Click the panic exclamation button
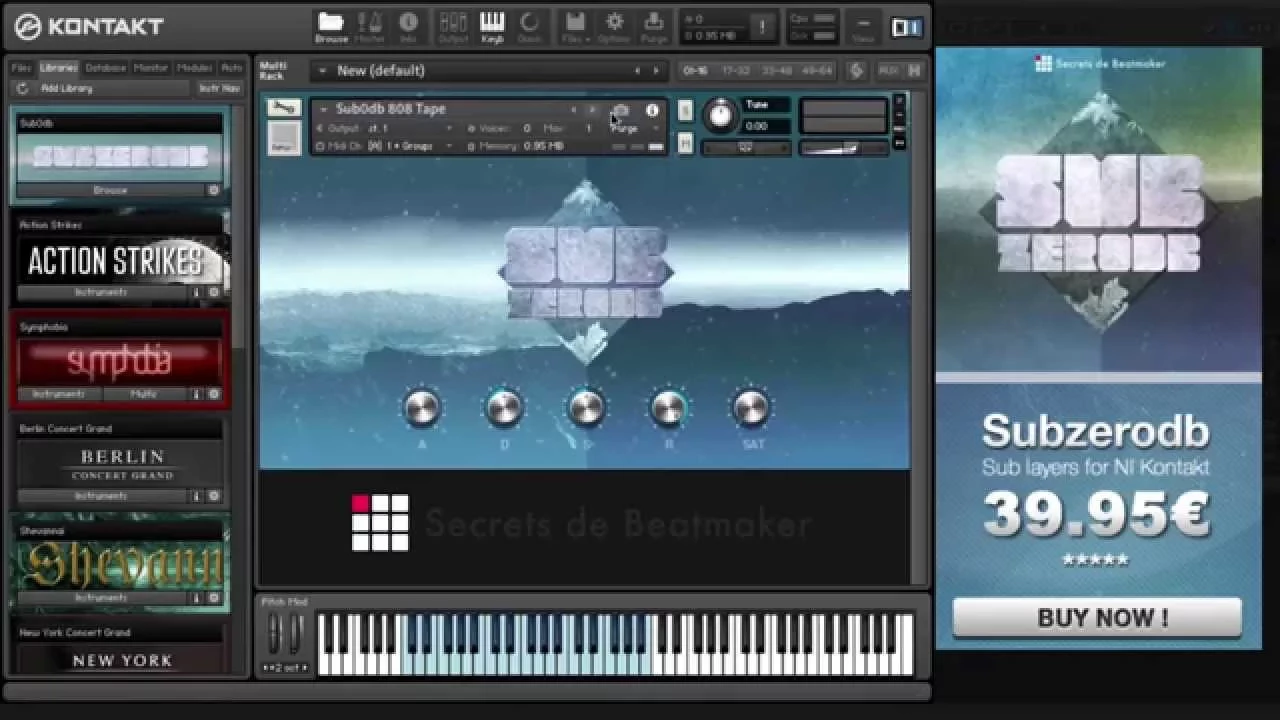The image size is (1280, 720). click(761, 27)
